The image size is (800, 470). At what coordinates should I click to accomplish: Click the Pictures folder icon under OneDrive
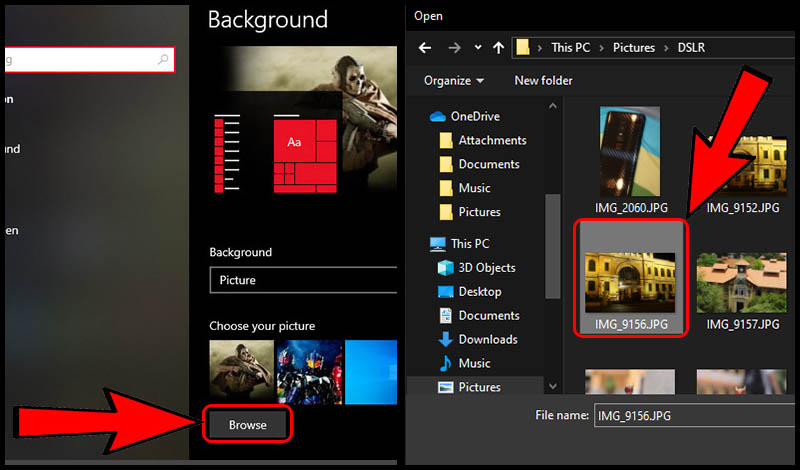click(446, 212)
